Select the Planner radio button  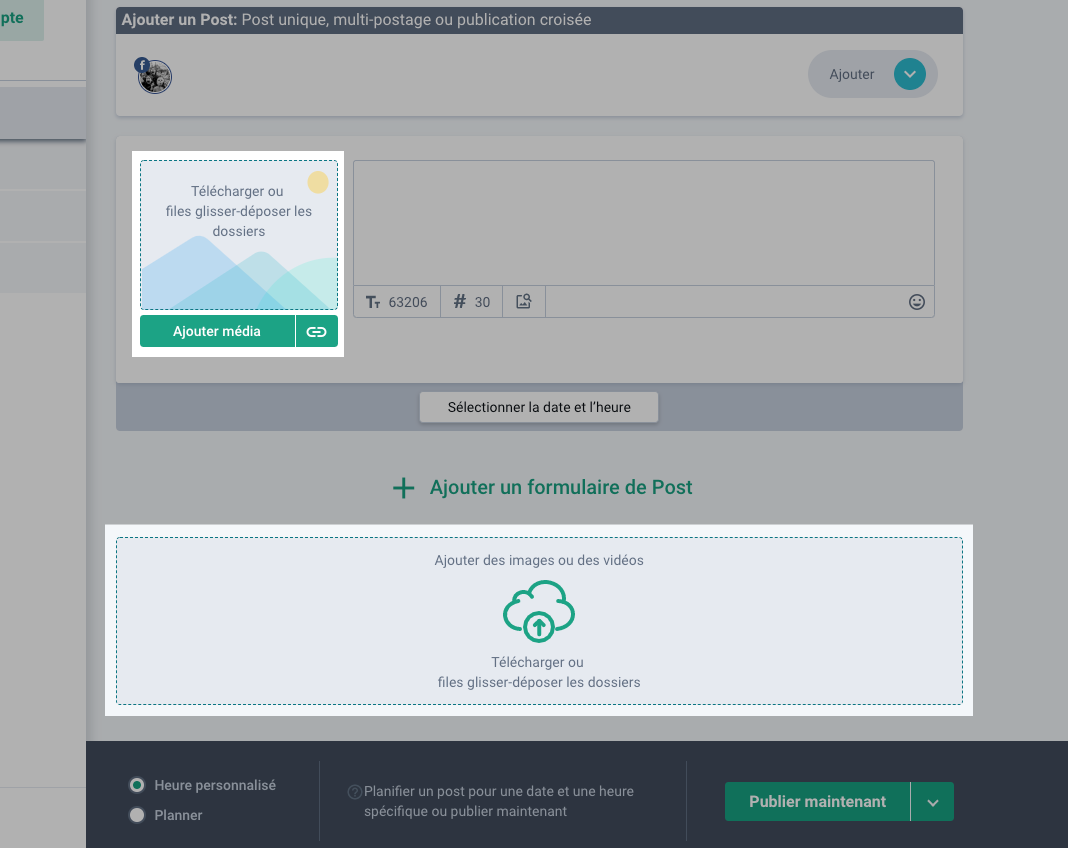point(137,816)
